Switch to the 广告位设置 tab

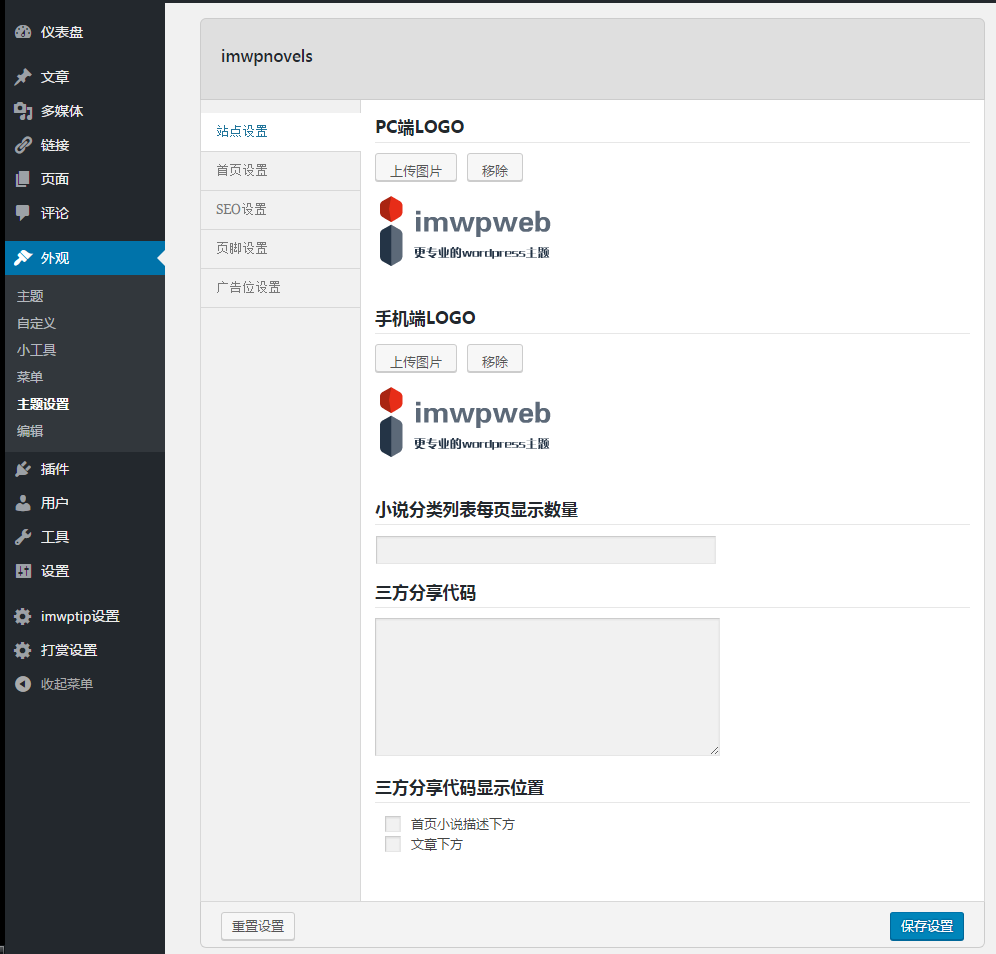281,288
